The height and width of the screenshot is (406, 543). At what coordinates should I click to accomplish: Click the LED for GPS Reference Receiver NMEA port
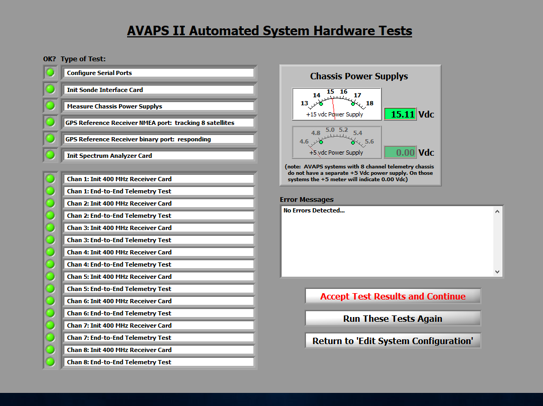50,122
